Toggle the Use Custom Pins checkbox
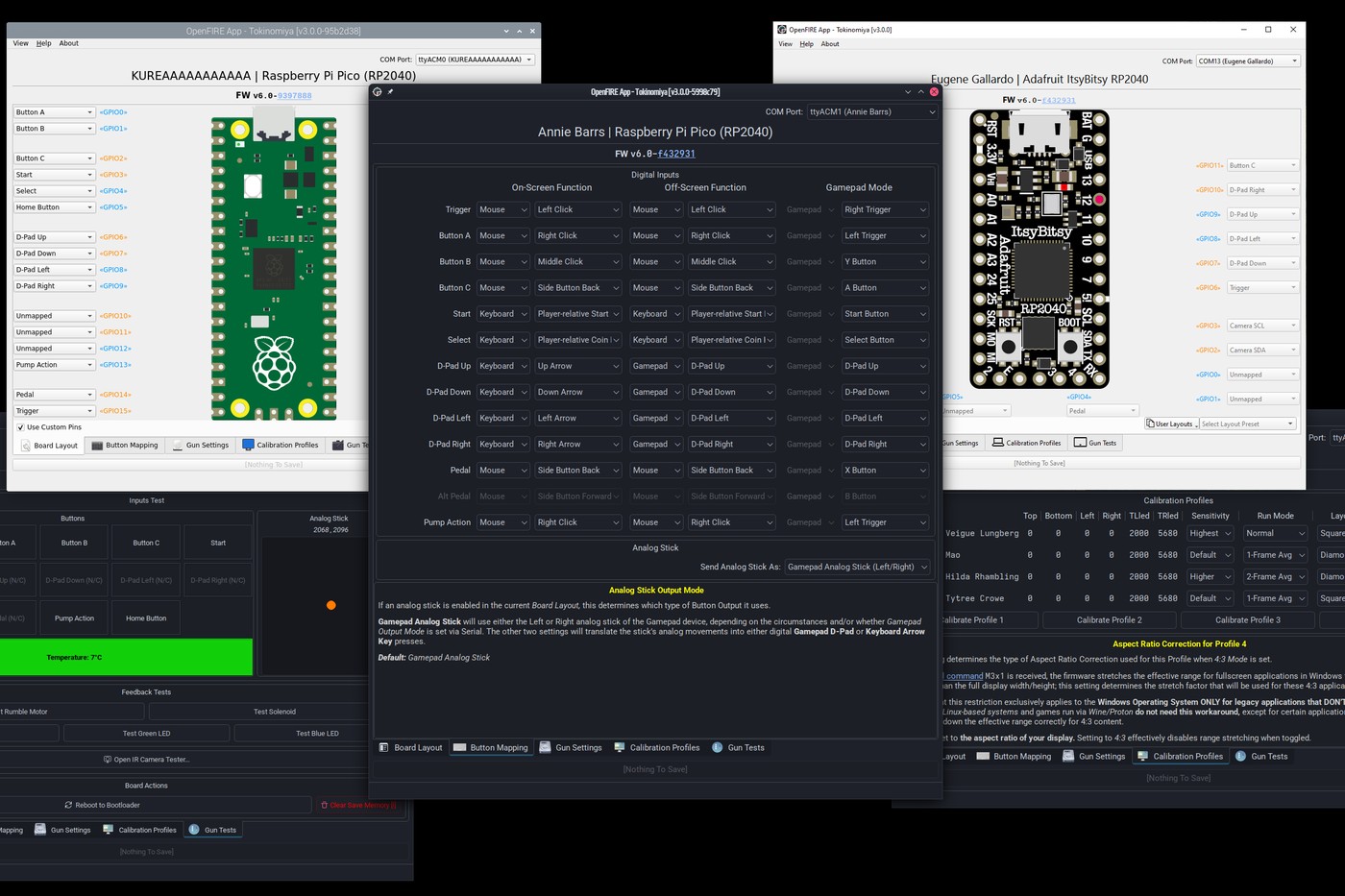 click(x=20, y=427)
